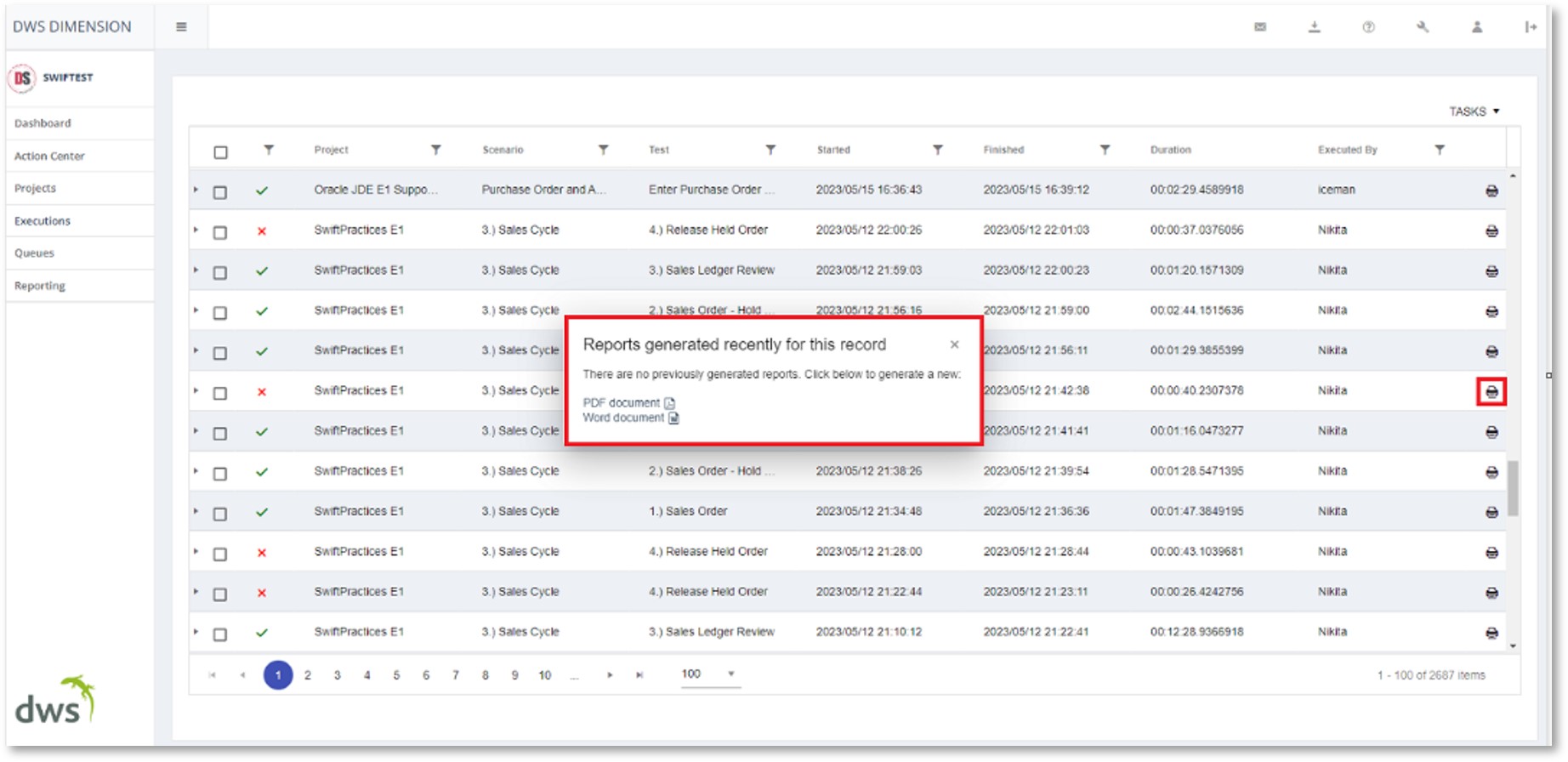The height and width of the screenshot is (762, 1568).
Task: Click print icon for row started 21:59:03
Action: pos(1491,271)
